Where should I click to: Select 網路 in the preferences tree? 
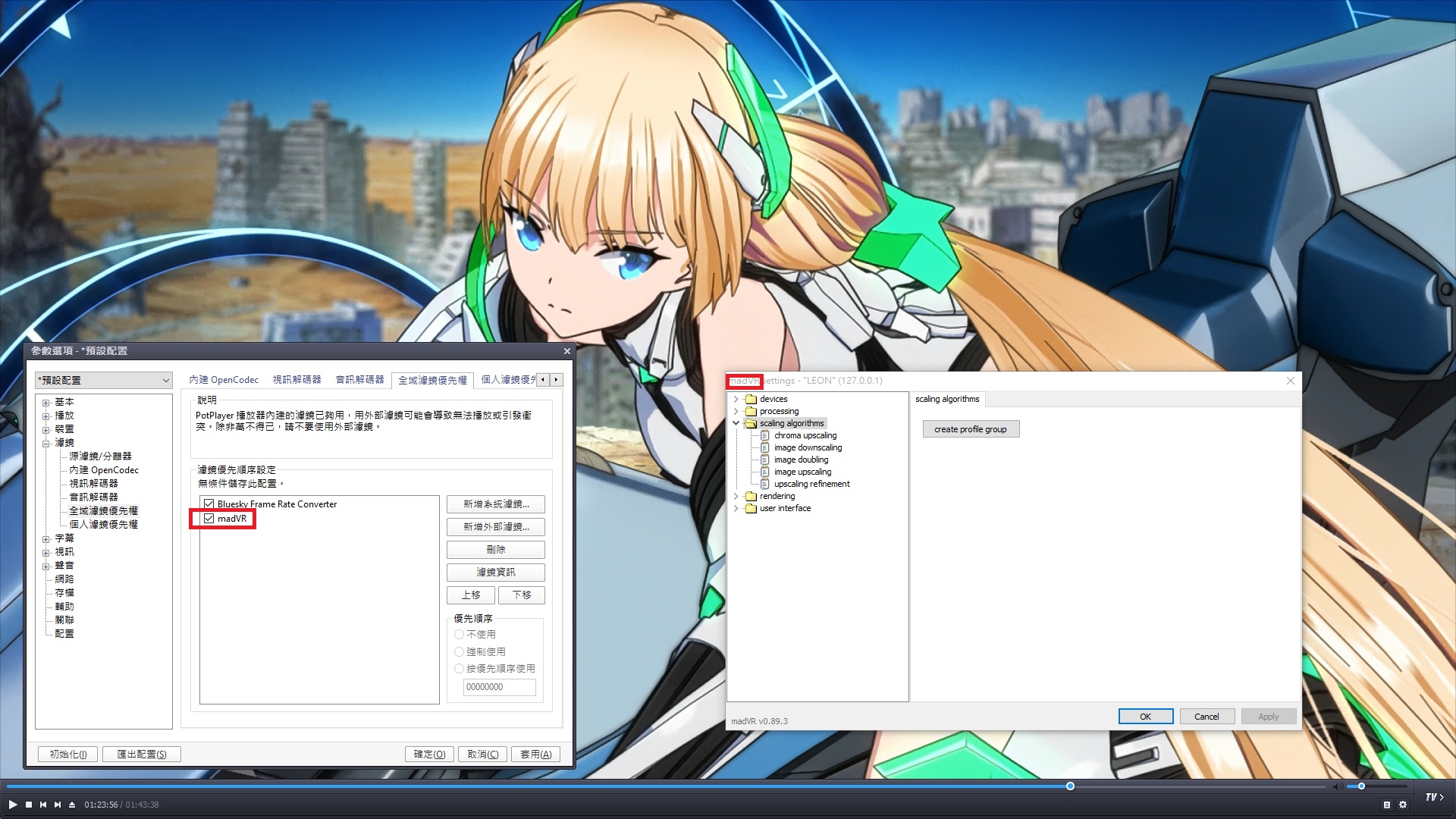coord(64,579)
